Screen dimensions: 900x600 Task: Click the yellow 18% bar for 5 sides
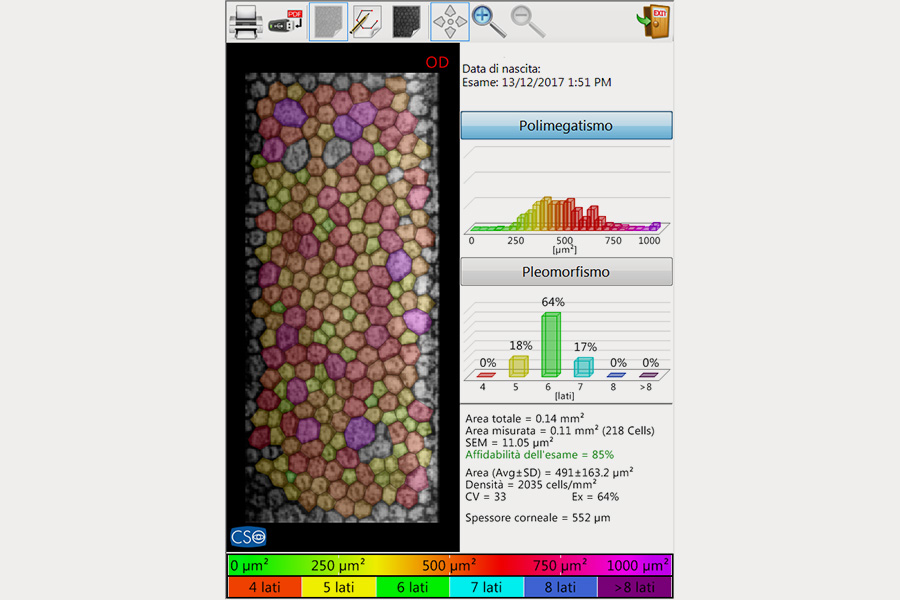pos(518,366)
